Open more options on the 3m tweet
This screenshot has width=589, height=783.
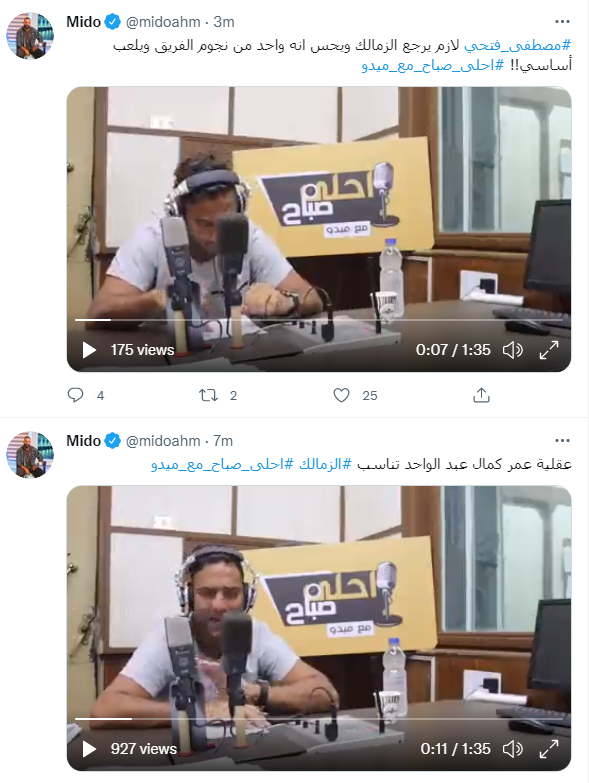click(562, 21)
